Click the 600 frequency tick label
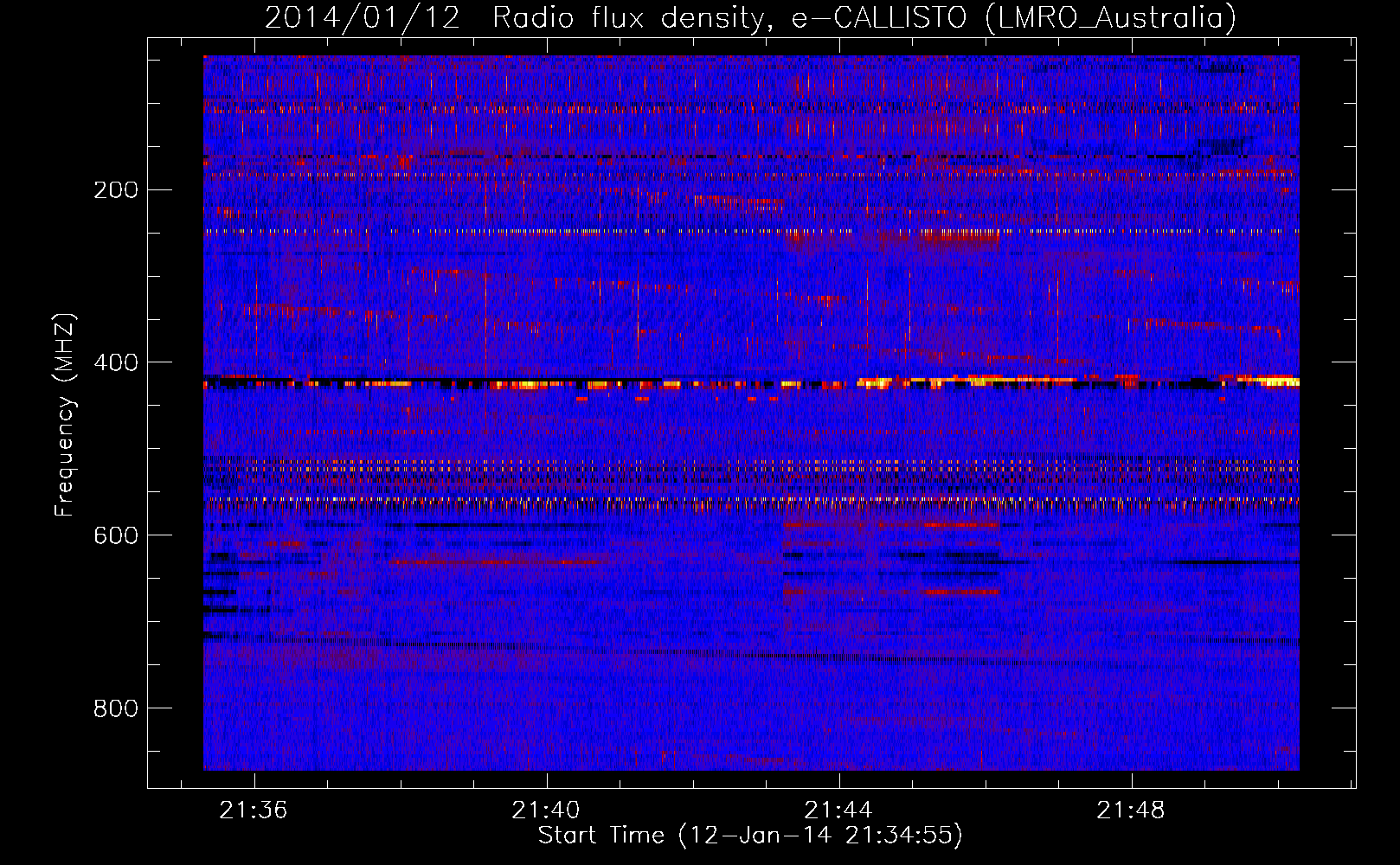 pyautogui.click(x=116, y=535)
